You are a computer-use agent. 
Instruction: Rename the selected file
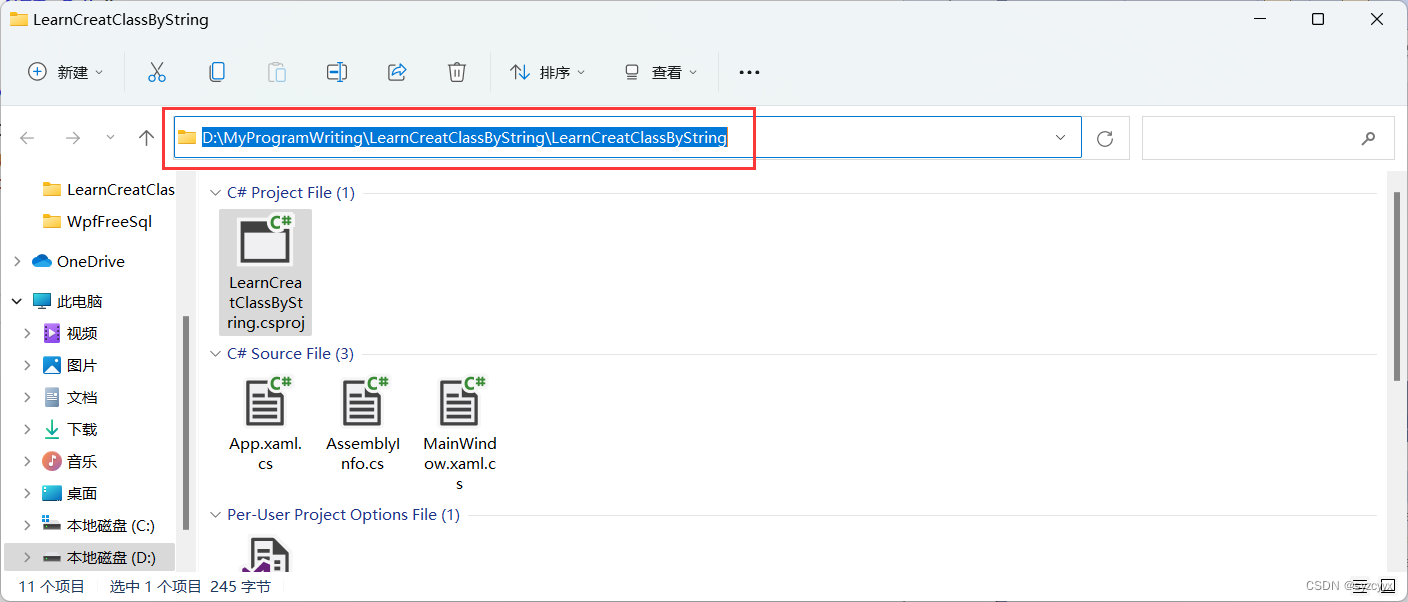click(337, 71)
